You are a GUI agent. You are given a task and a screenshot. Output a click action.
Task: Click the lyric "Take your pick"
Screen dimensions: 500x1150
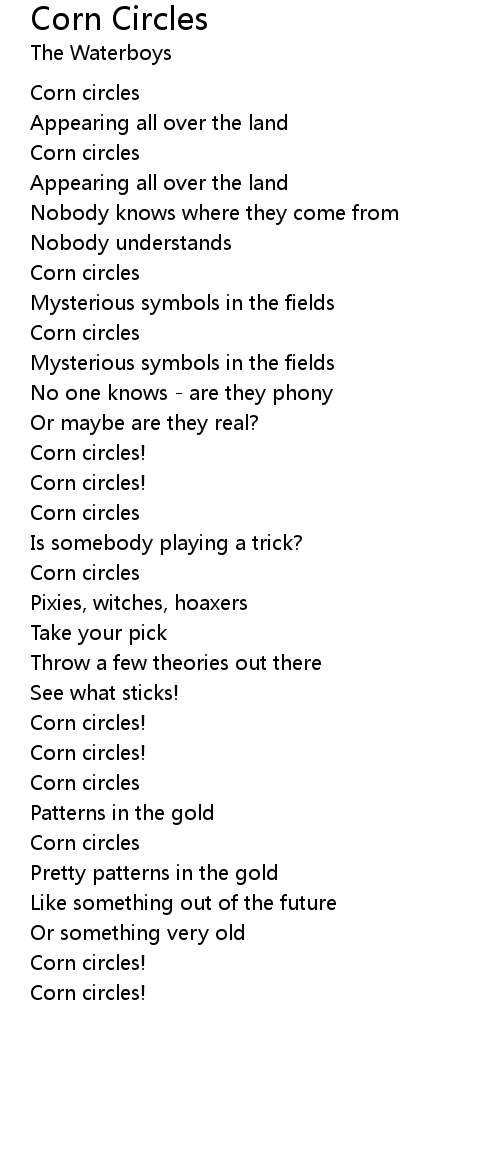[x=99, y=633]
